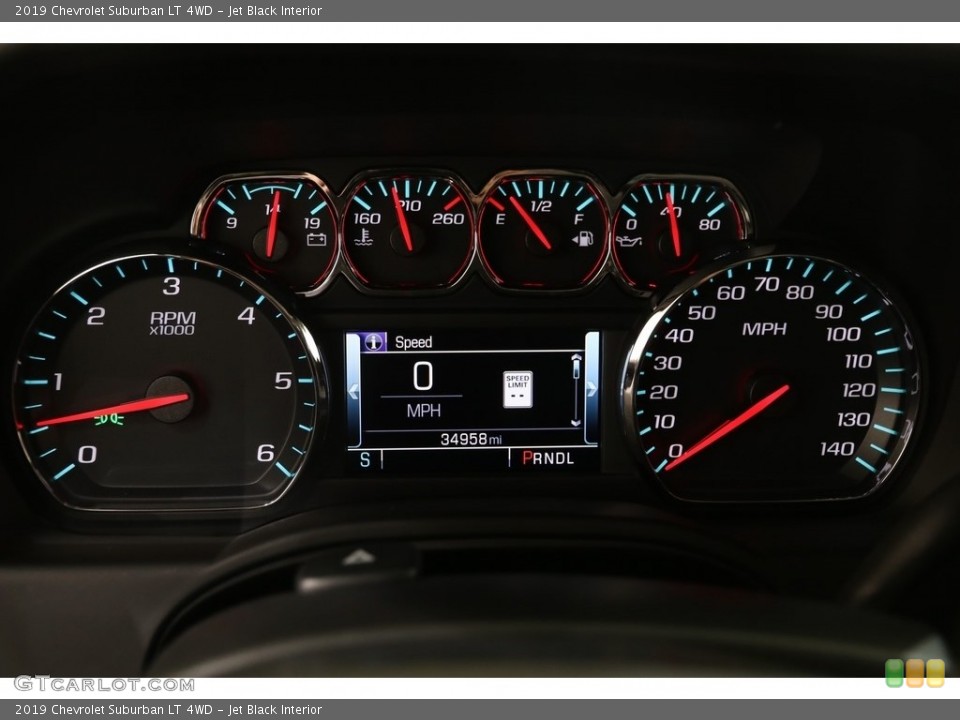
Task: Click the odometer reading 34958 mi
Action: [471, 439]
